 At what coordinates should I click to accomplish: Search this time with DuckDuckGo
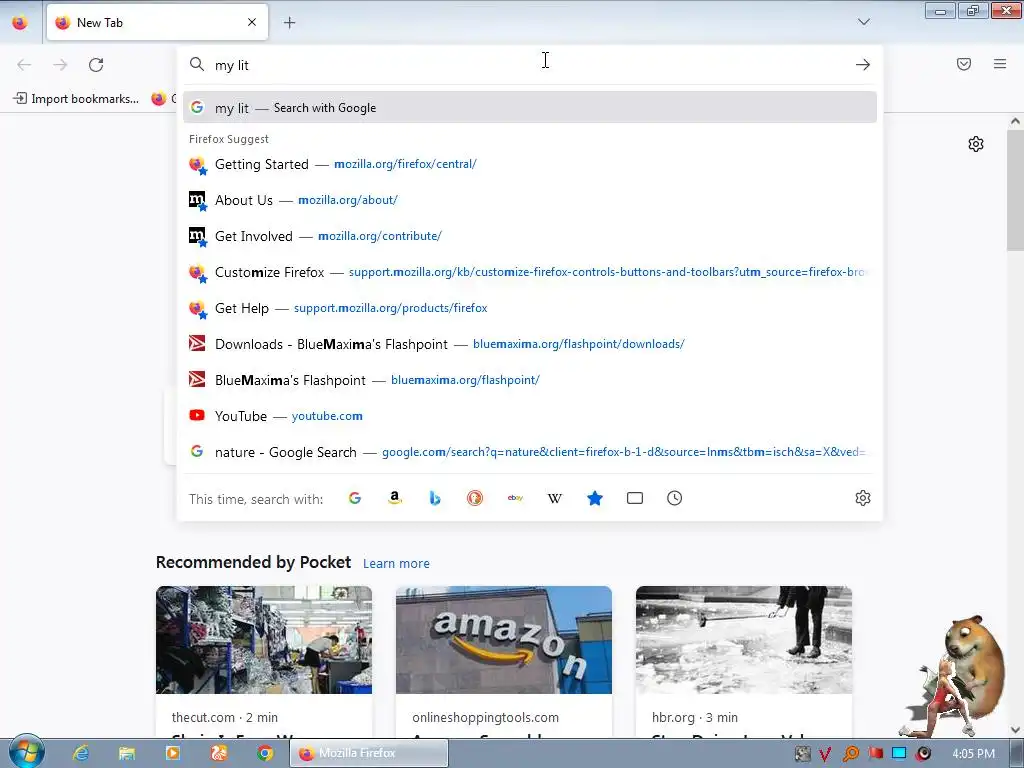click(x=475, y=498)
